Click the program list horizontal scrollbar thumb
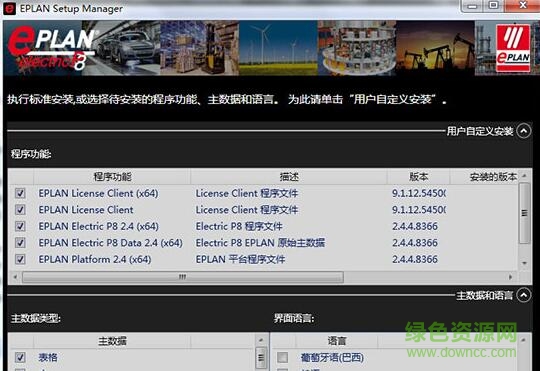This screenshot has width=540, height=371. pos(183,277)
